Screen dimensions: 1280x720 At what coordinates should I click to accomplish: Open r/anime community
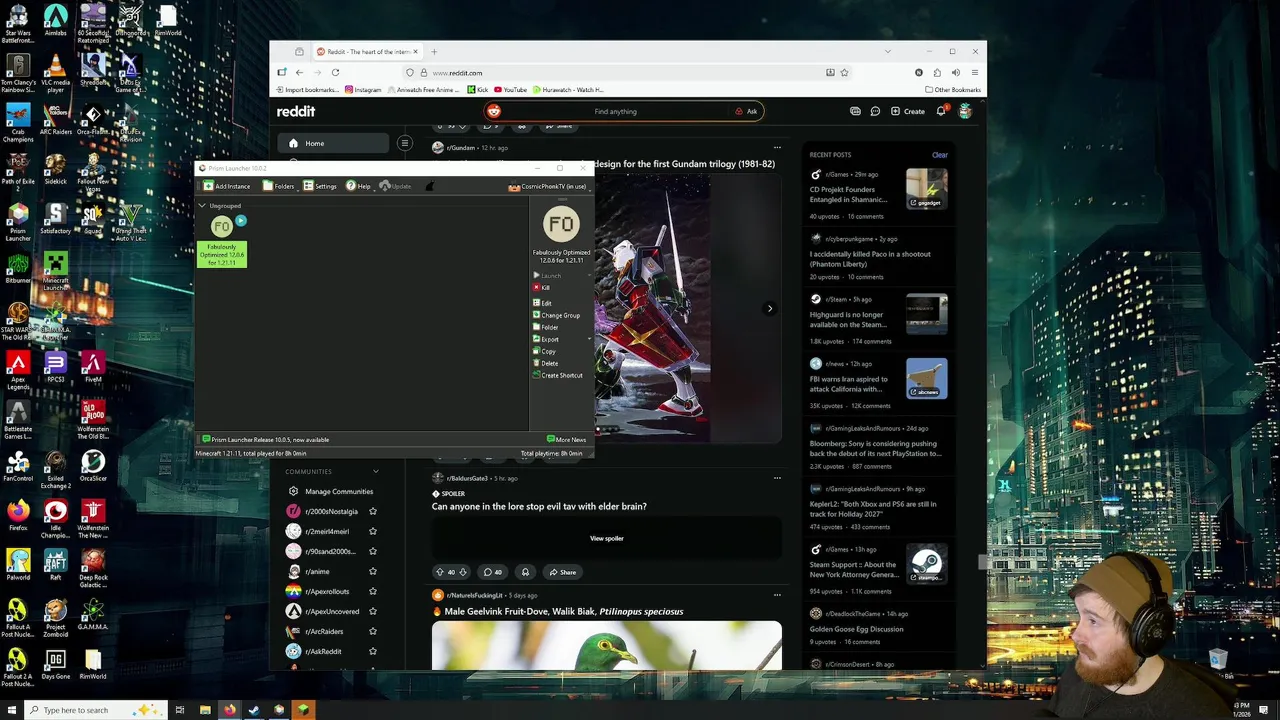317,571
